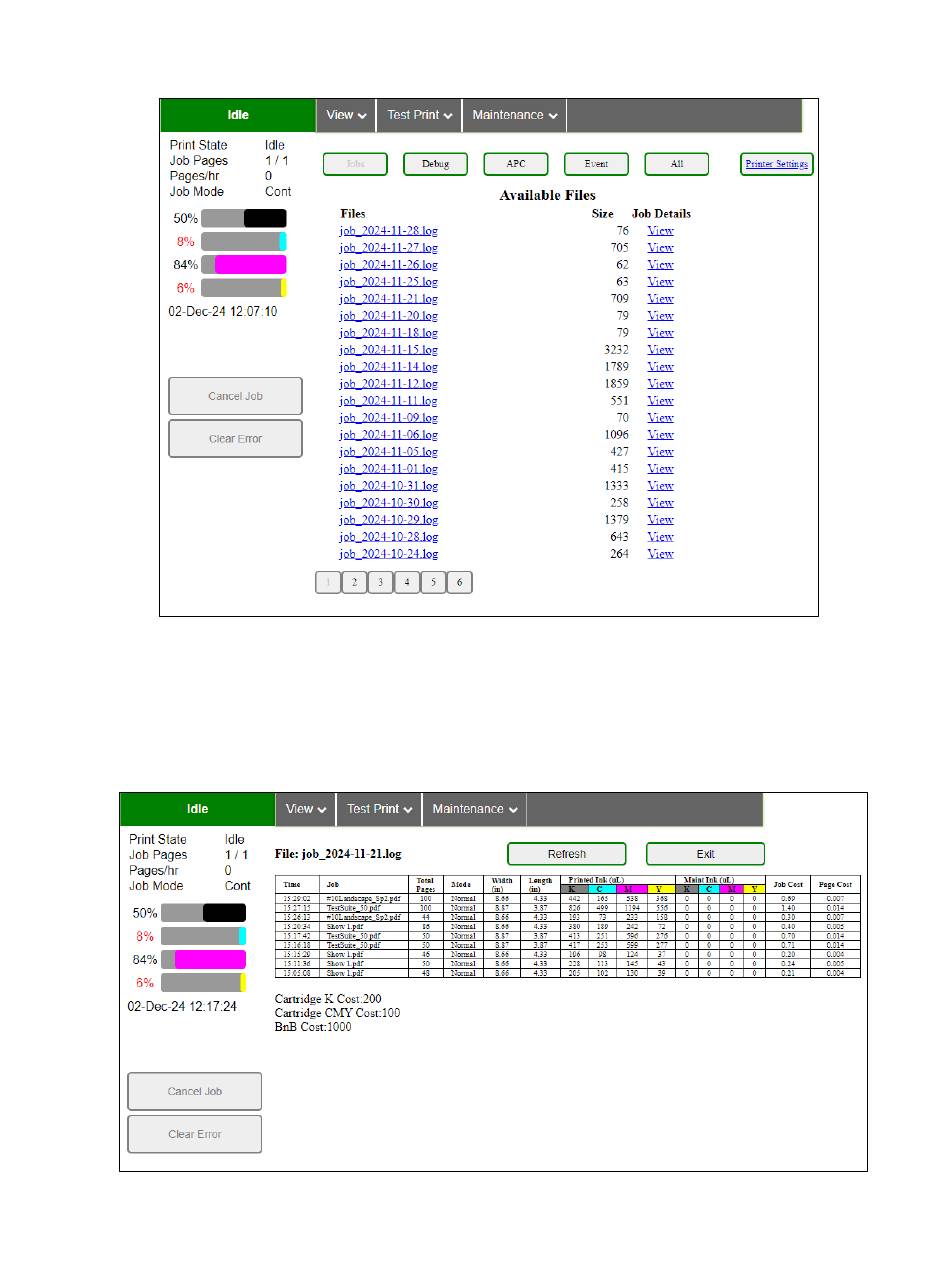Select the 15:05:08 time cell
Screen dimensions: 950x1276
298,973
